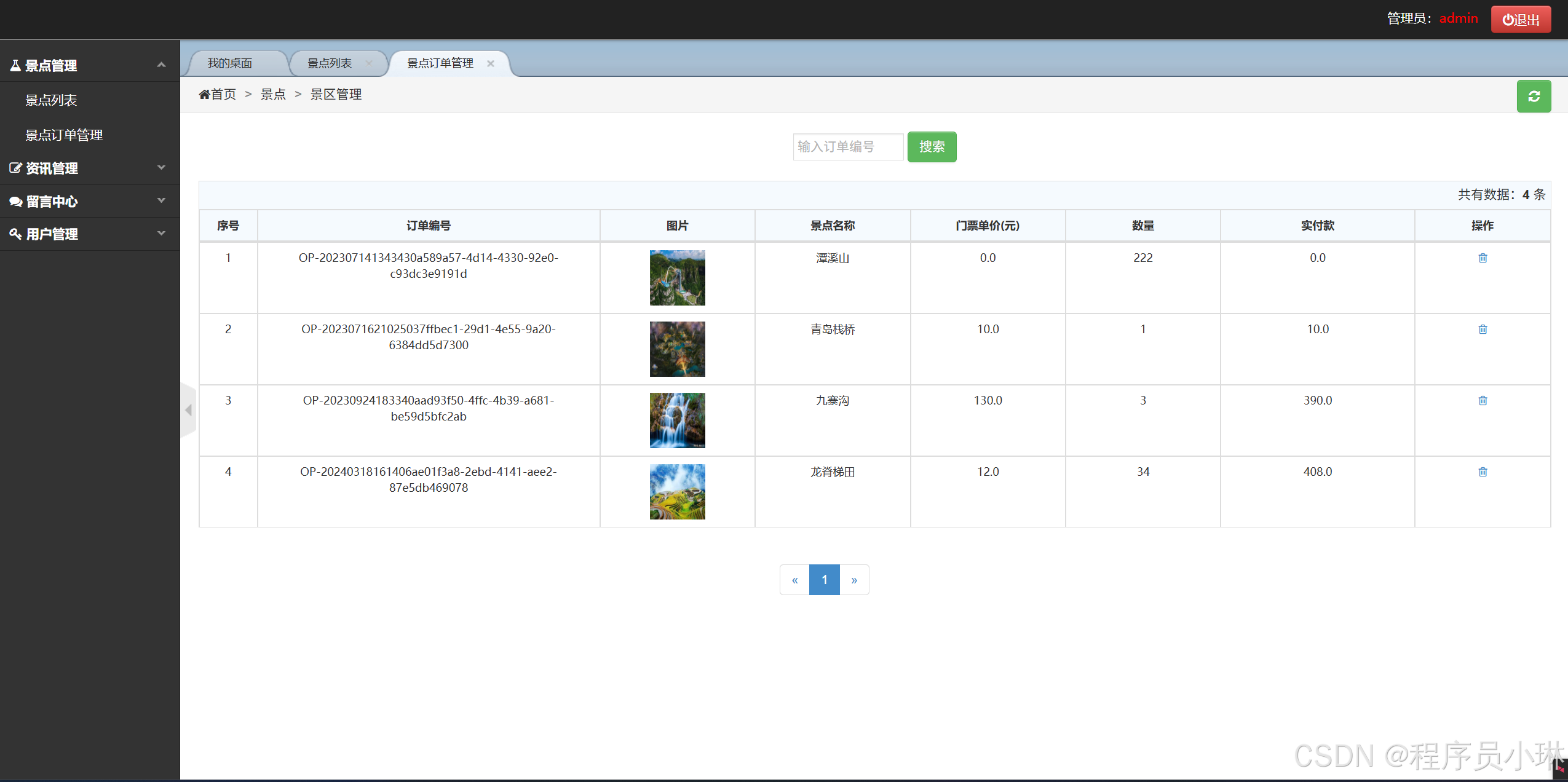This screenshot has height=782, width=1568.
Task: Click trash icon for 九寨沟 order
Action: tap(1483, 401)
